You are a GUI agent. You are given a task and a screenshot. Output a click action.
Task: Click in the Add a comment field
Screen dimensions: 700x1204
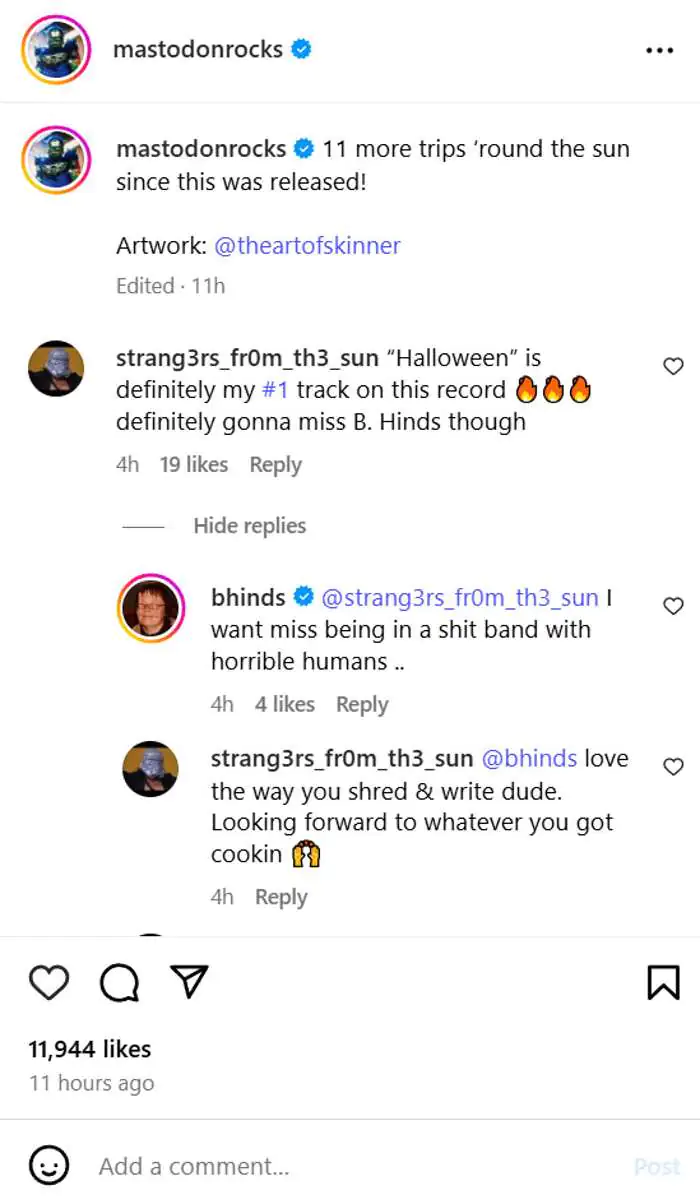tap(350, 1166)
